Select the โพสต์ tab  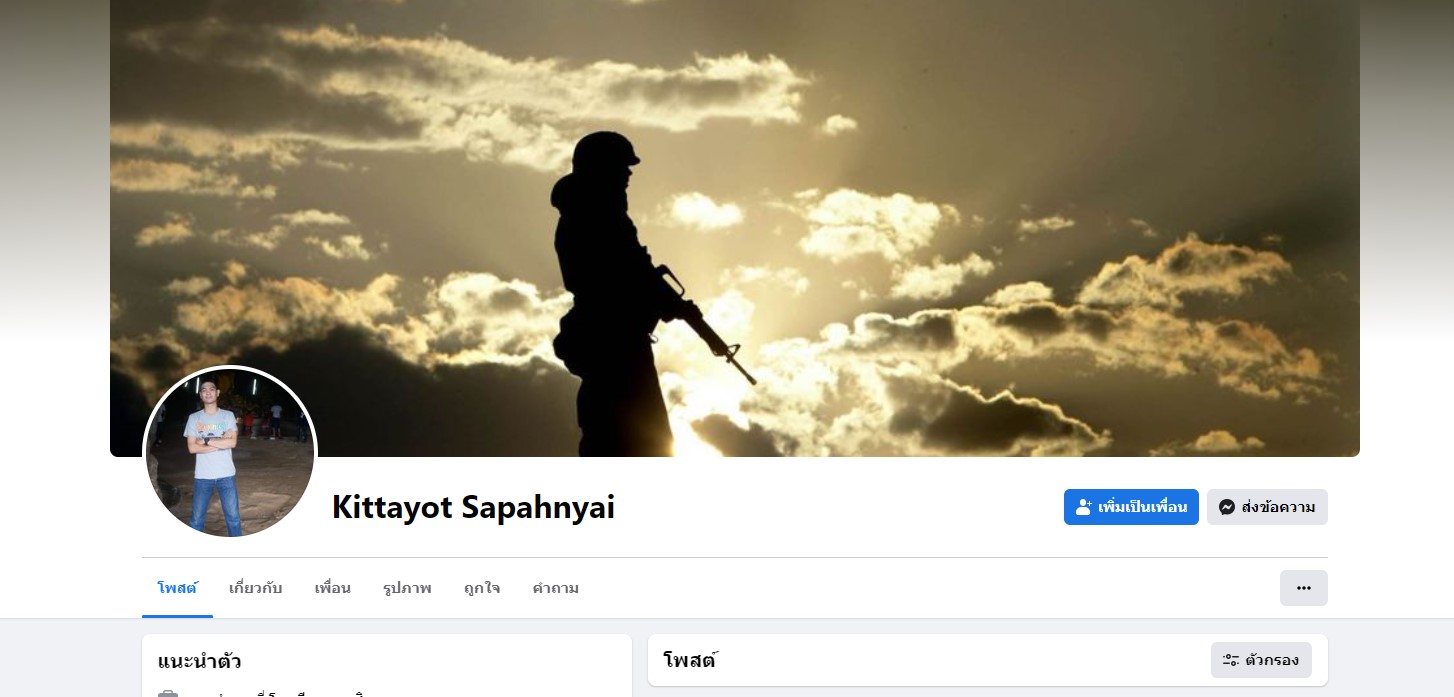(177, 588)
